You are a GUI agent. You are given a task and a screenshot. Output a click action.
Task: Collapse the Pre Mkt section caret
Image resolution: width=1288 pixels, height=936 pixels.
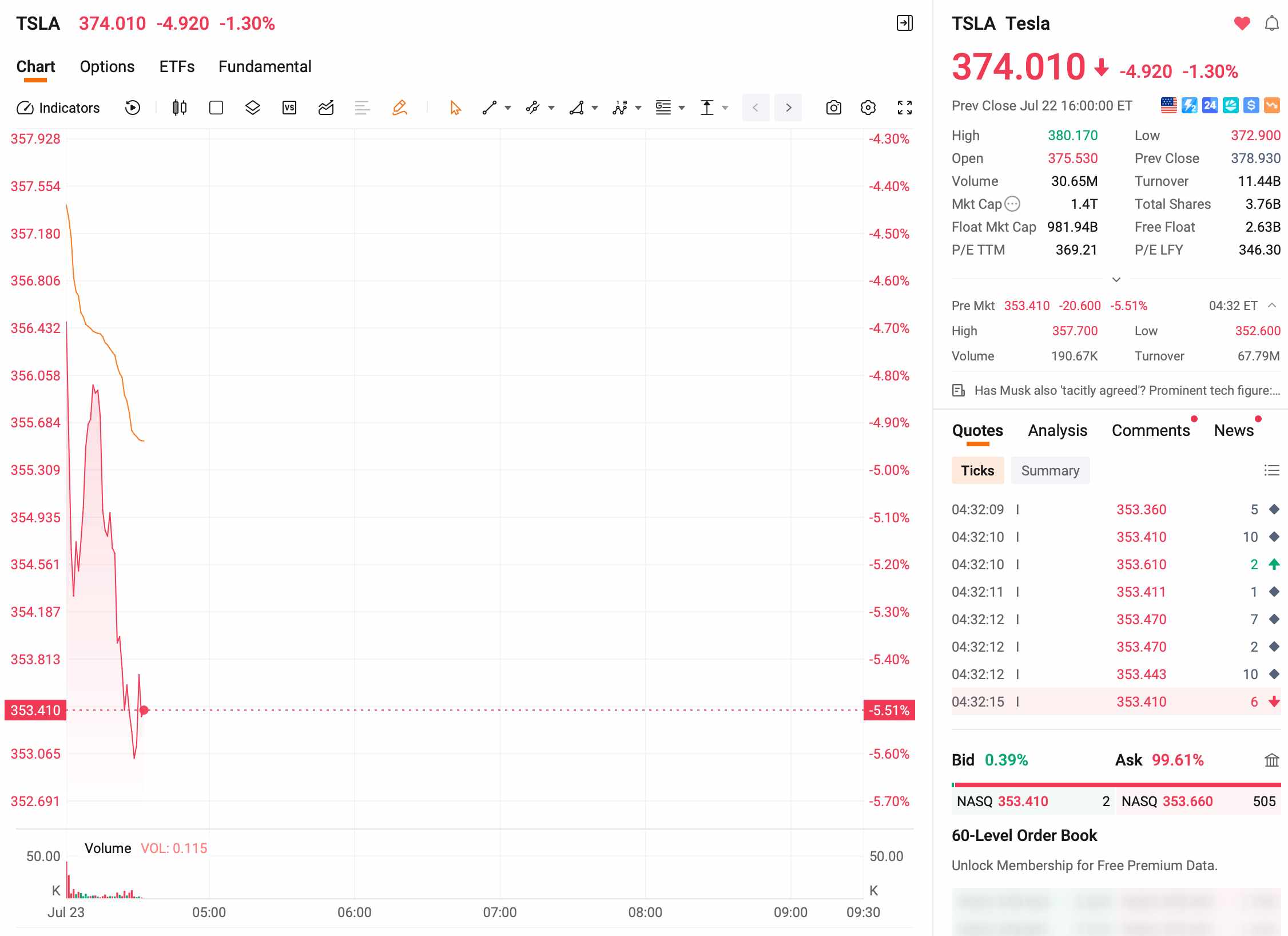1272,306
